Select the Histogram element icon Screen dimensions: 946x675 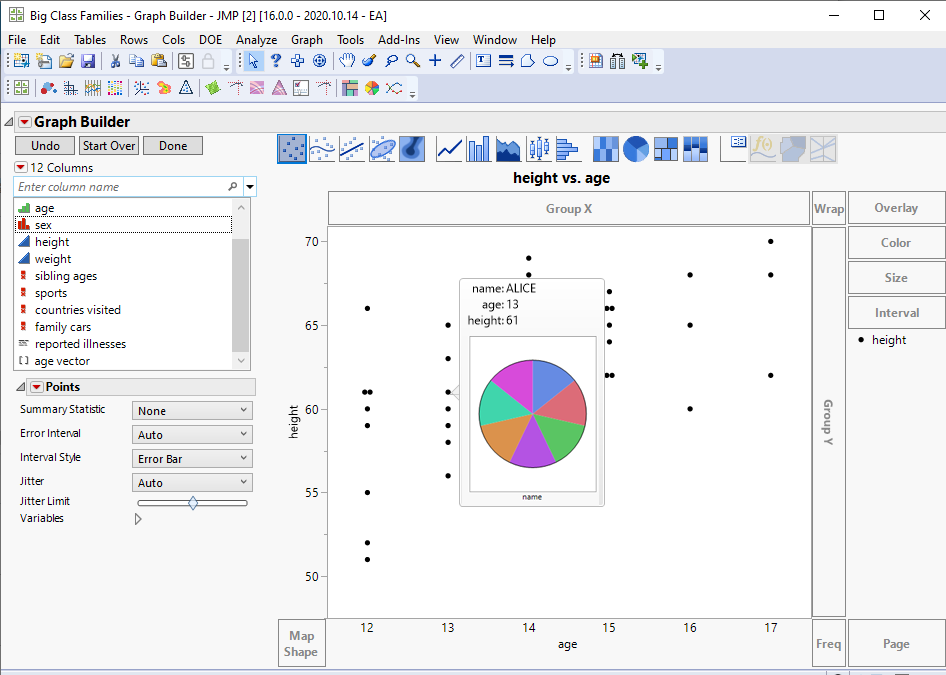568,149
